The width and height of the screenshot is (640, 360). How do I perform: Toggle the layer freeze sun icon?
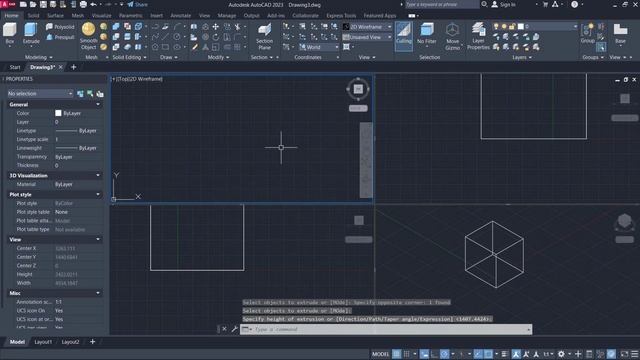[x=504, y=27]
